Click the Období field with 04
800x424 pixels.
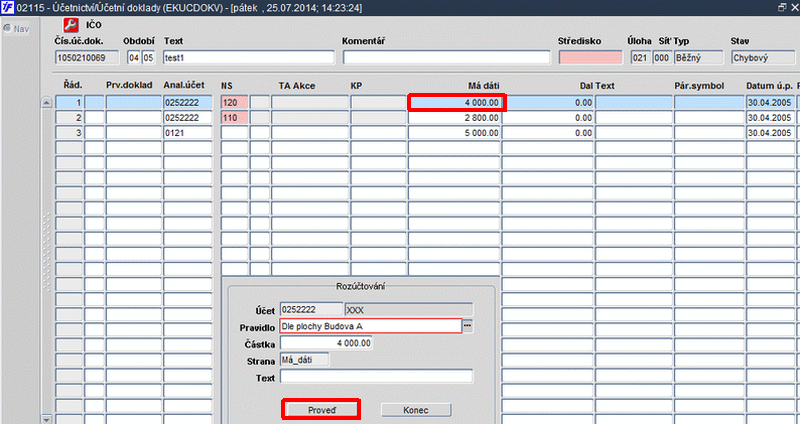click(x=134, y=58)
